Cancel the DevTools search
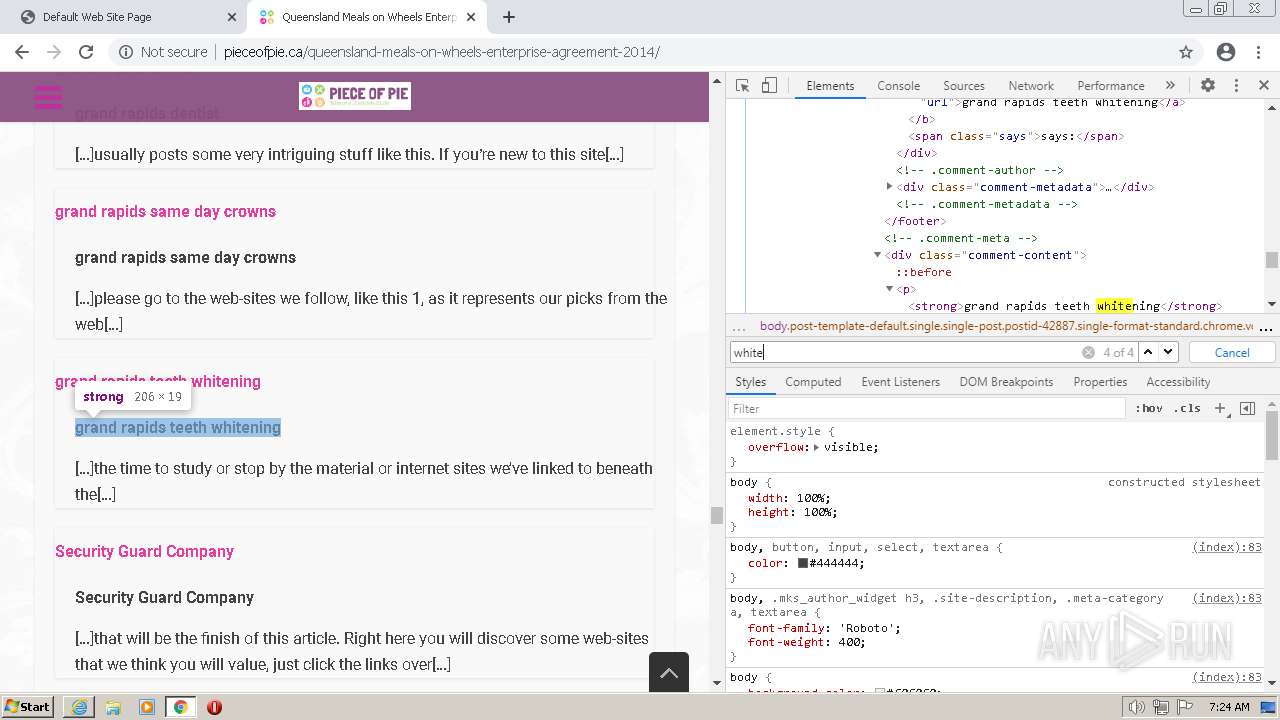Image resolution: width=1280 pixels, height=720 pixels. [x=1232, y=352]
